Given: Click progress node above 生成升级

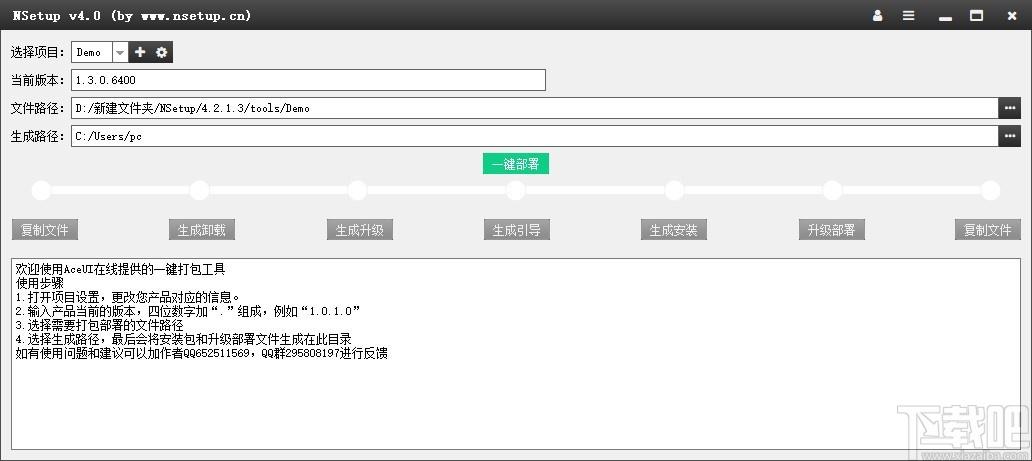Looking at the screenshot, I should click(x=357, y=191).
